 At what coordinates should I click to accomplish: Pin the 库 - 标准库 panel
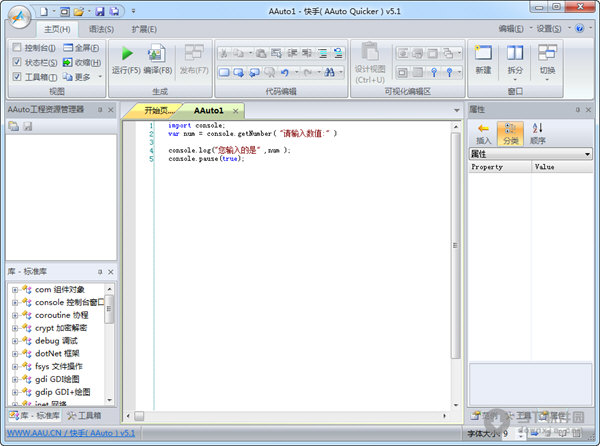pyautogui.click(x=100, y=272)
